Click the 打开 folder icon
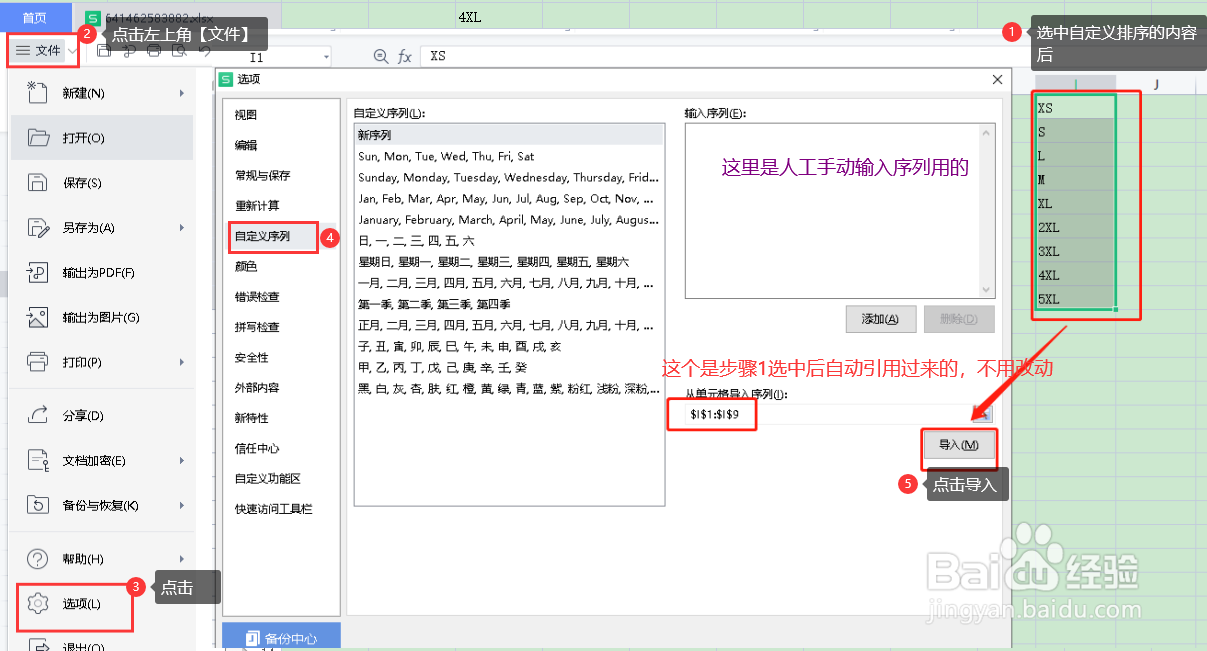This screenshot has width=1207, height=651. [x=38, y=138]
